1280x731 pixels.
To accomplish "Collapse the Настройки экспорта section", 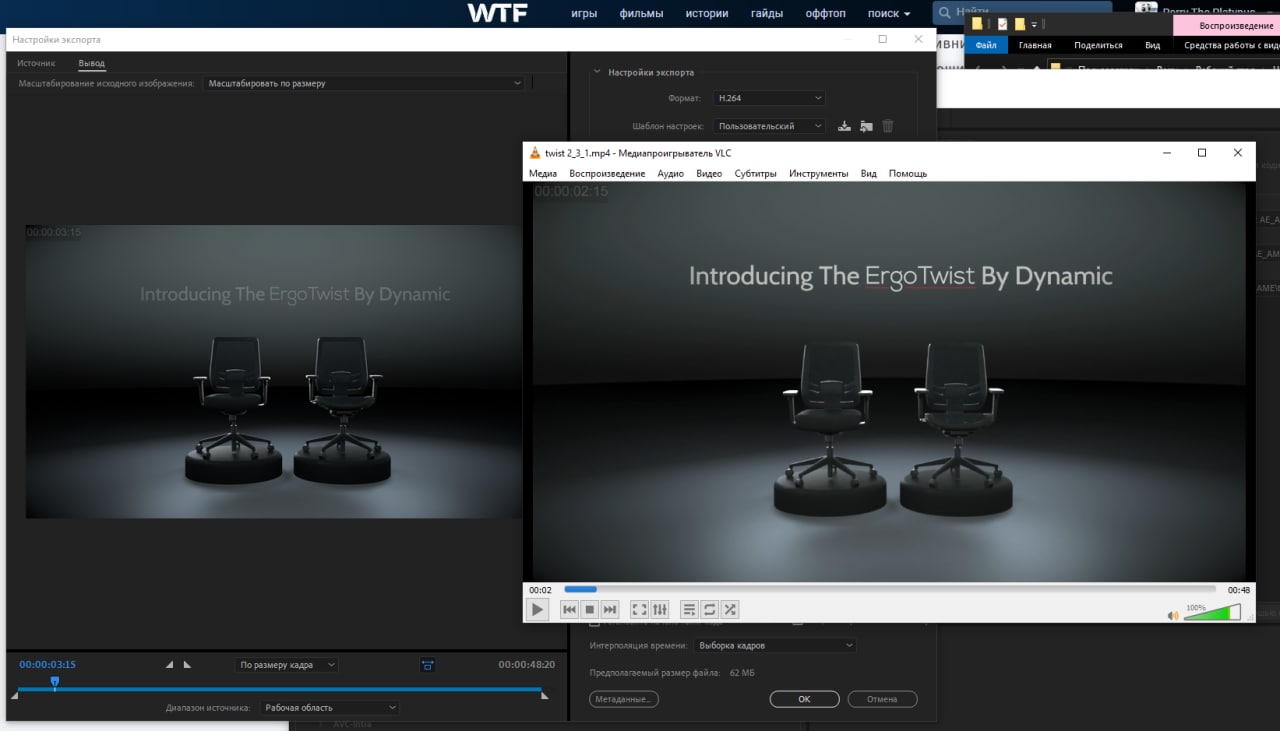I will pyautogui.click(x=597, y=72).
